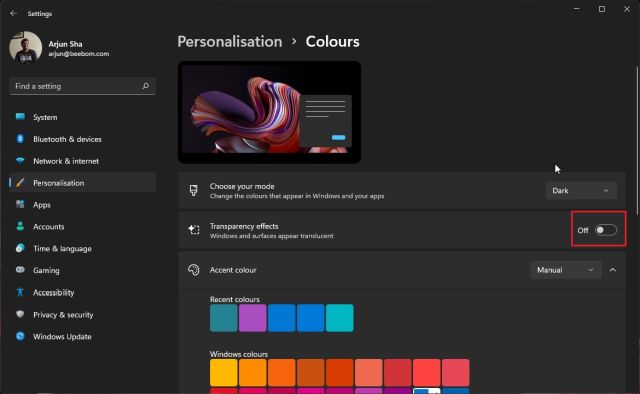Screen dimensions: 640x394
Task: Open System settings
Action: [82, 117]
